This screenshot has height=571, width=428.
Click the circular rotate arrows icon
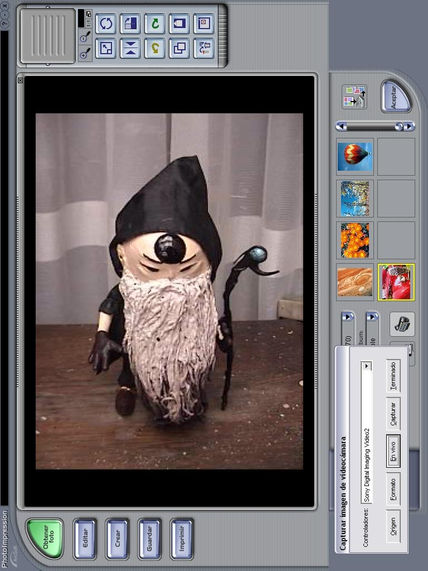click(x=106, y=24)
